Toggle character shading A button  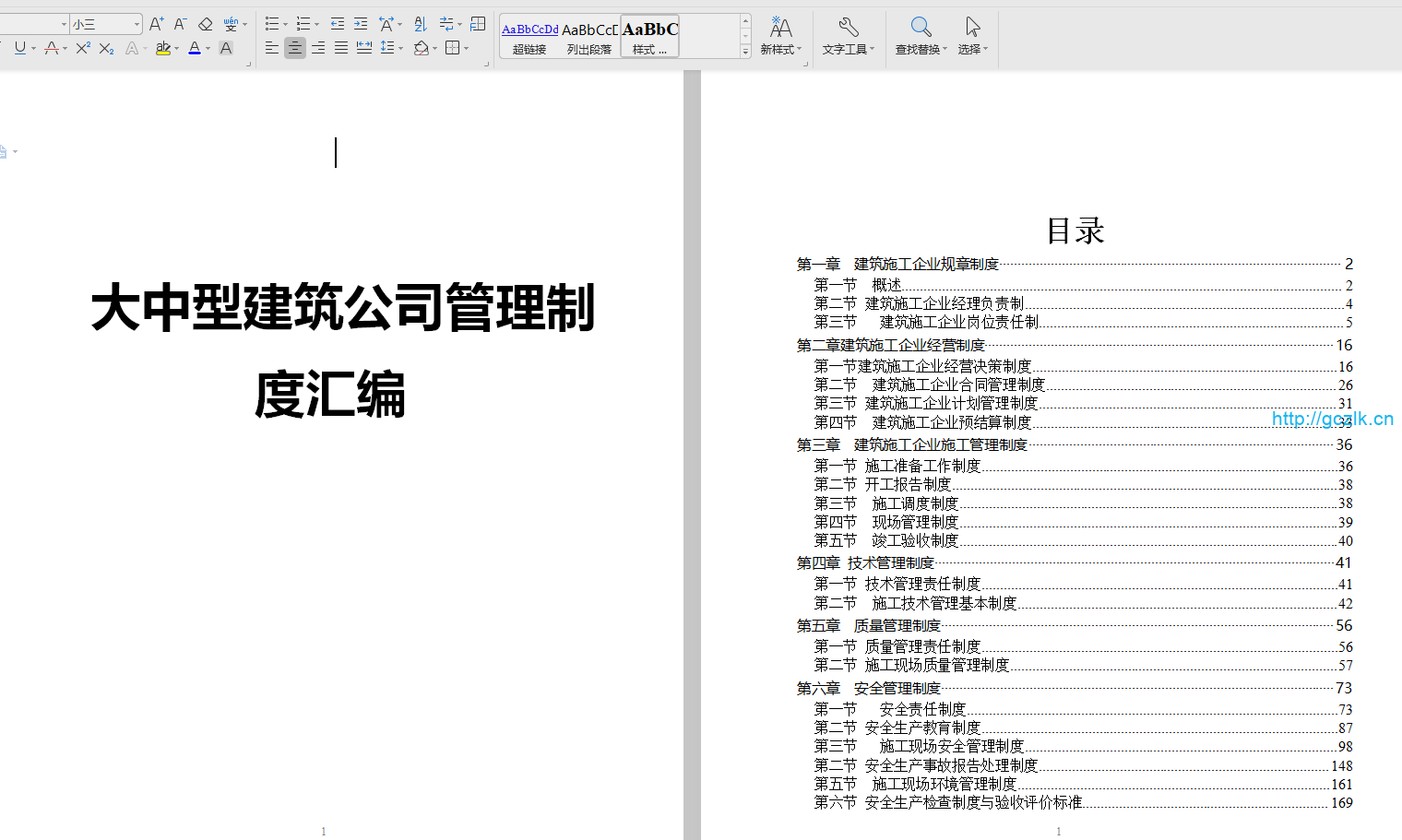(226, 48)
